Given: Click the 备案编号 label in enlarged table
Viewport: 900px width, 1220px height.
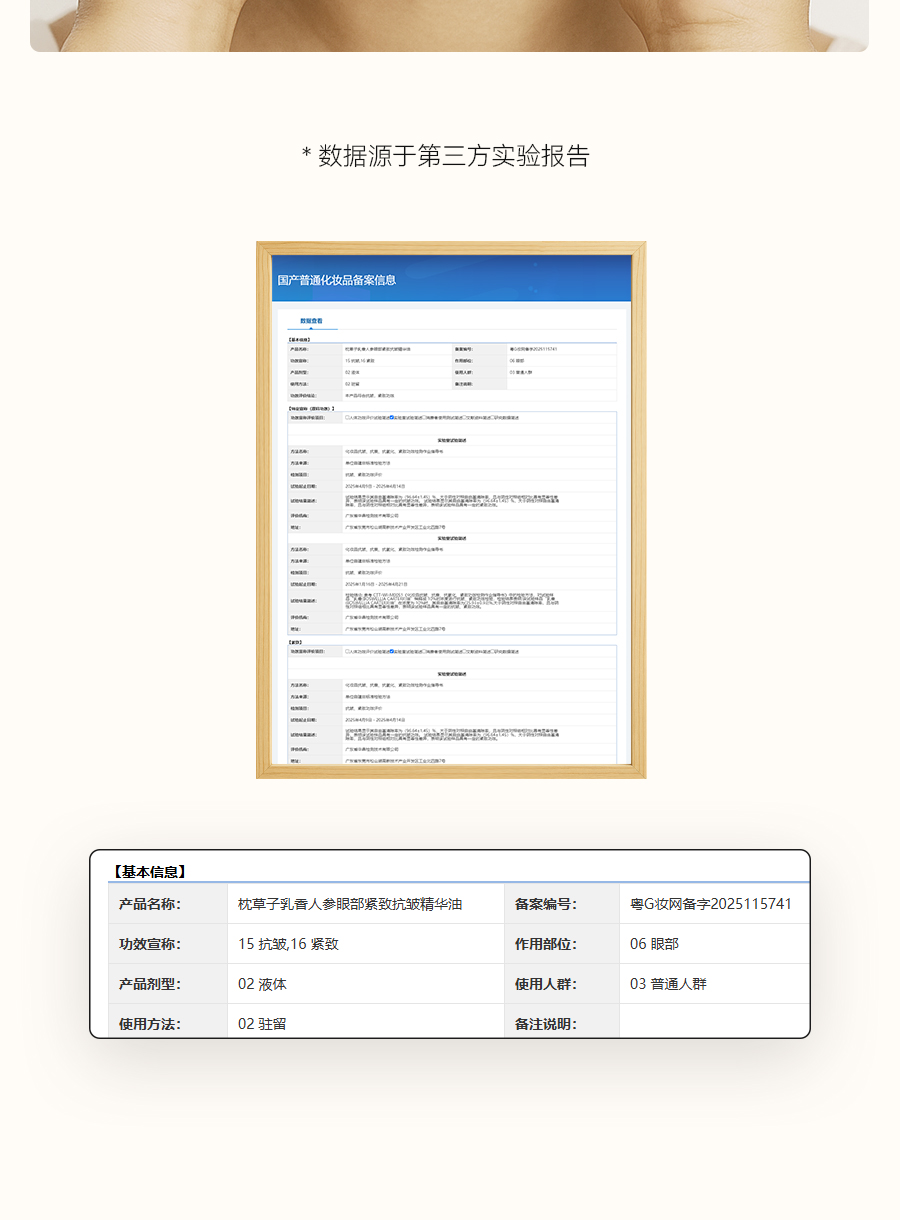Looking at the screenshot, I should coord(545,904).
